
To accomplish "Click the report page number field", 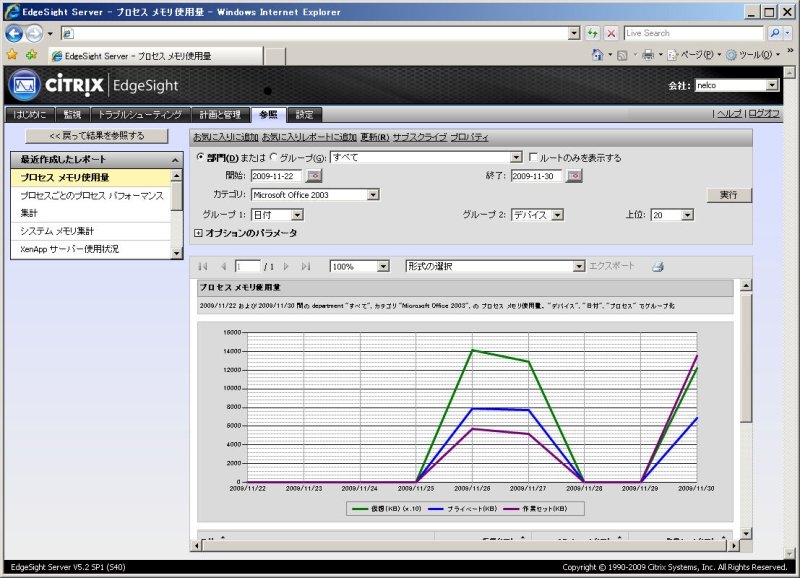I will coord(247,266).
